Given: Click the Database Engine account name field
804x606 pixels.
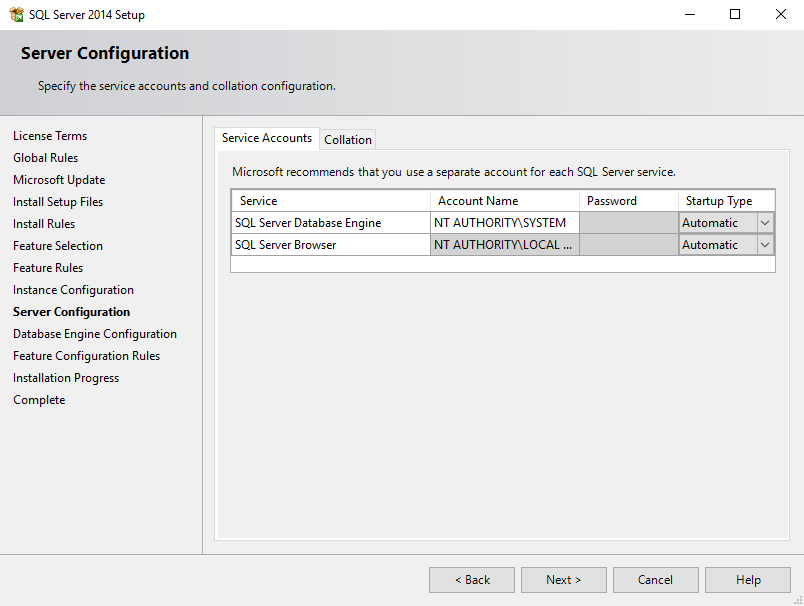Looking at the screenshot, I should tap(505, 223).
